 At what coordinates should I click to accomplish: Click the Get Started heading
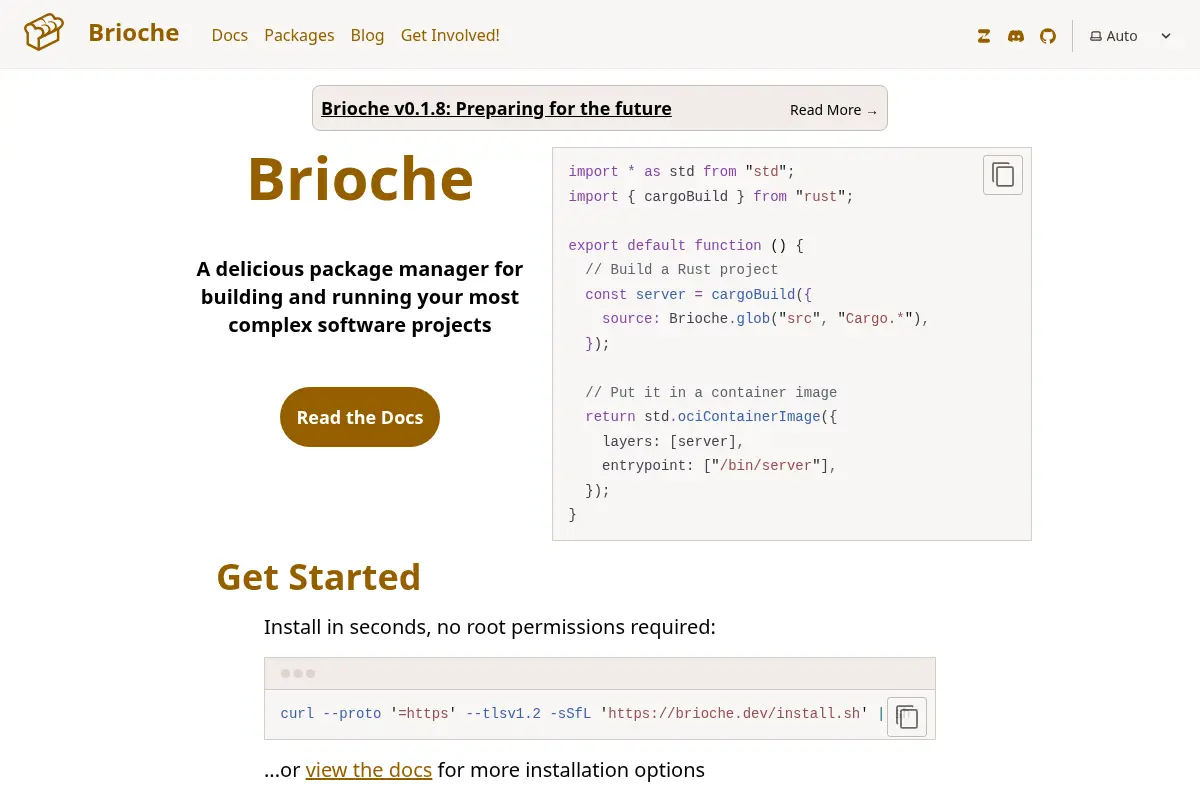tap(319, 577)
